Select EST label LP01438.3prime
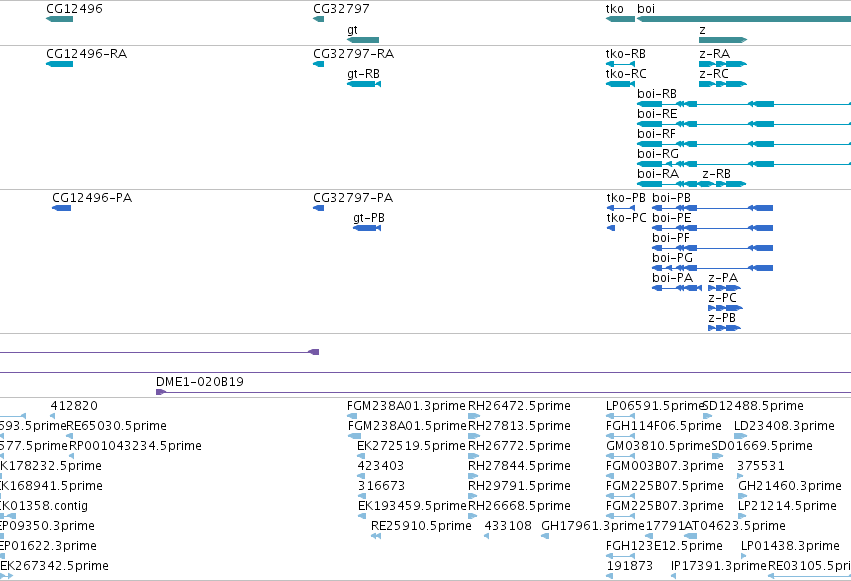Screen dimensions: 851x581 (x=790, y=546)
